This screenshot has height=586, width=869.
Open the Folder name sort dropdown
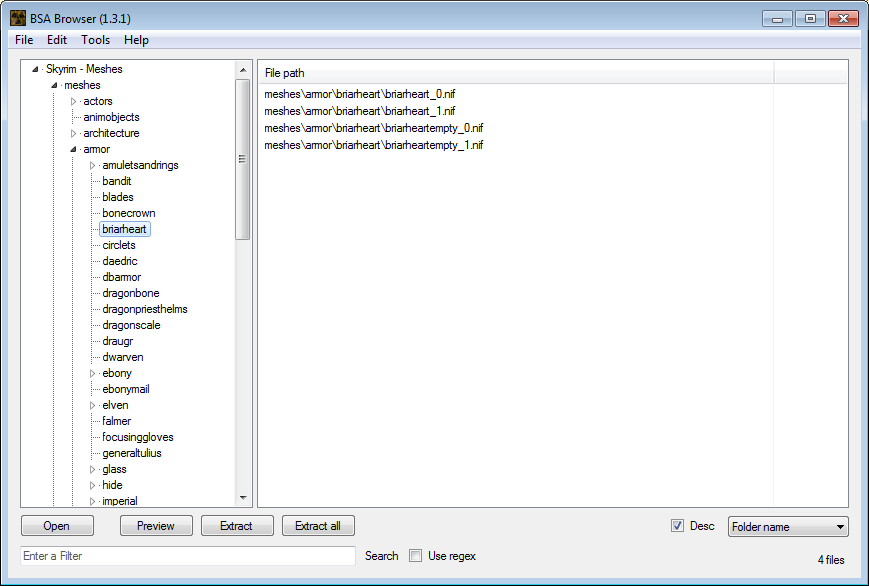(x=788, y=527)
